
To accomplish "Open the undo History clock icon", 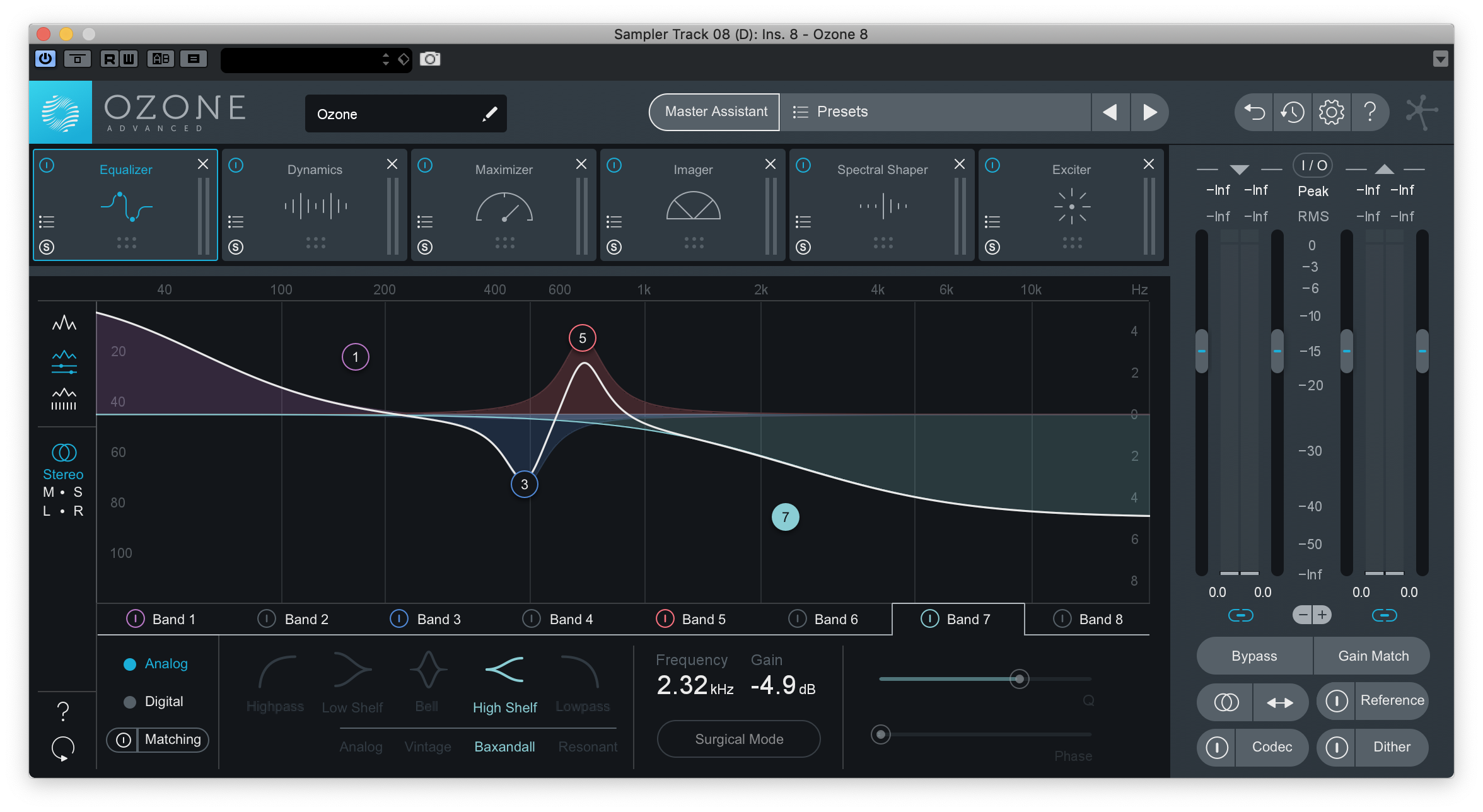I will 1292,112.
